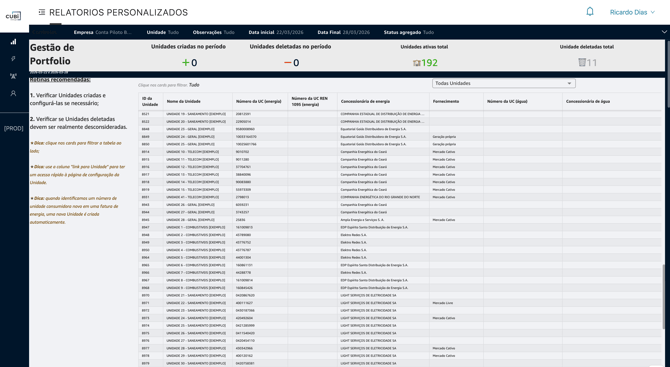Sort by ID da Unidade column header
Viewport: 670px width, 367px height.
[150, 102]
